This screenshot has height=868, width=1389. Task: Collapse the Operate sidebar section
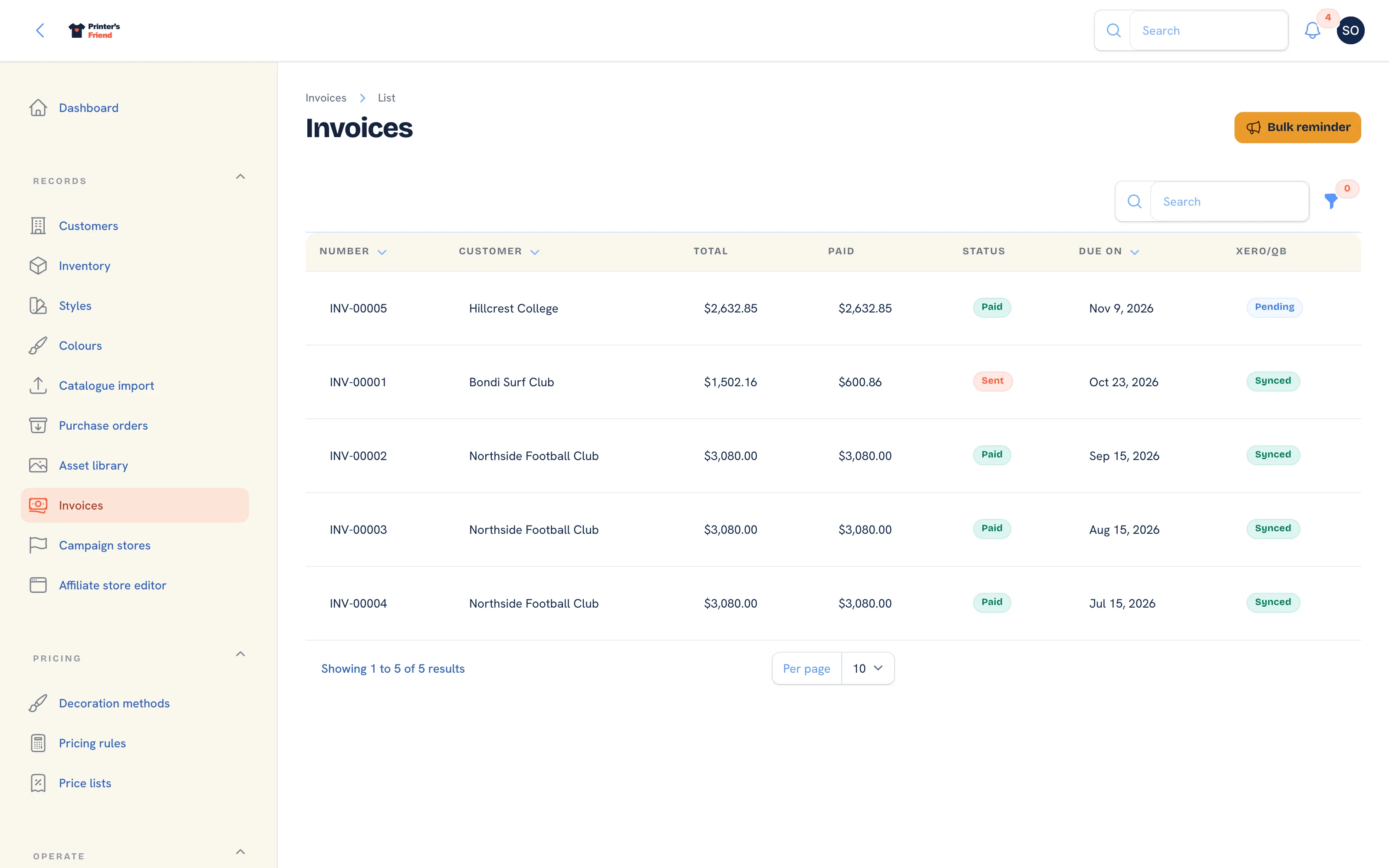tap(240, 852)
